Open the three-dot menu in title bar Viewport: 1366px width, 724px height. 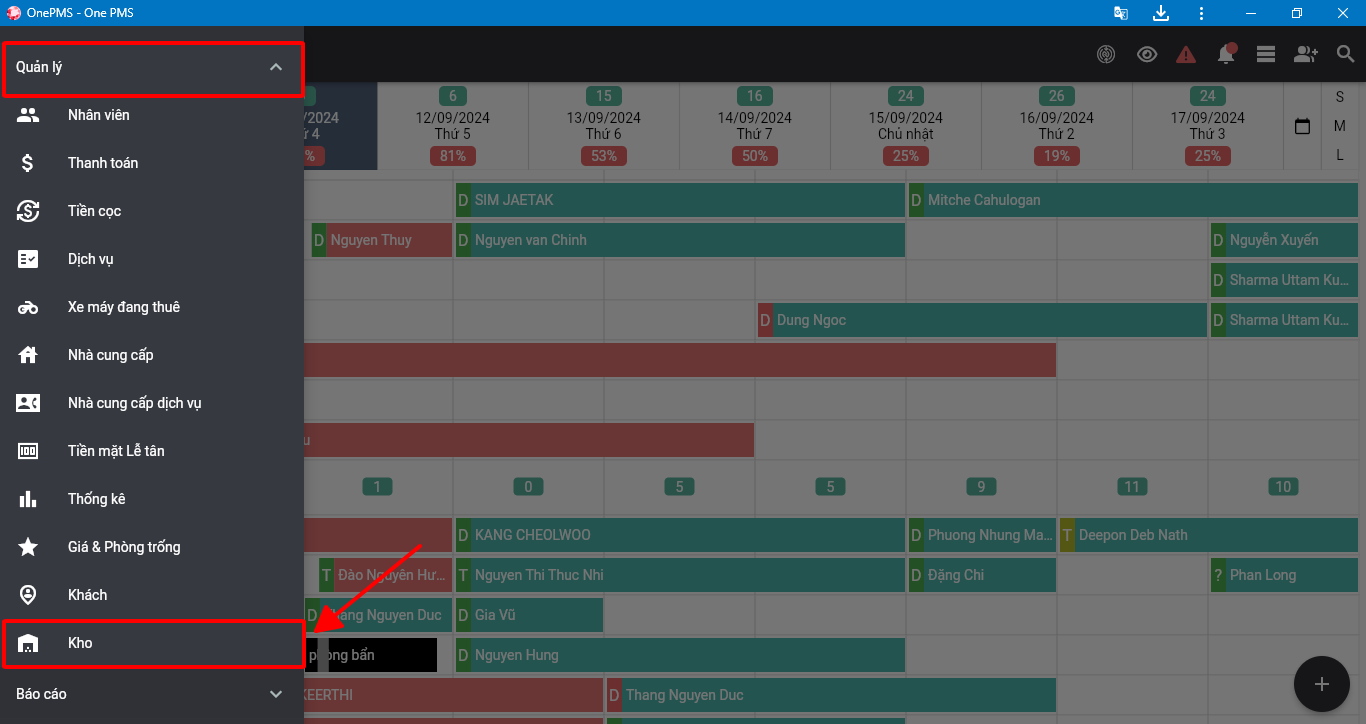pos(1201,13)
